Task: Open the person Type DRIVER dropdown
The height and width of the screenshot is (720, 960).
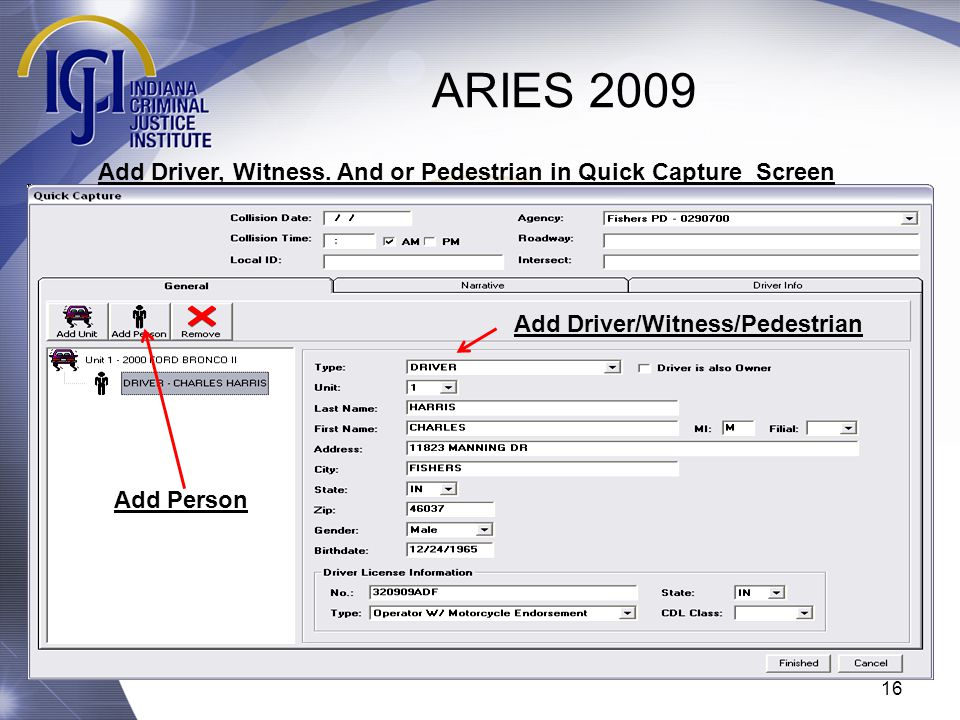Action: [x=612, y=367]
